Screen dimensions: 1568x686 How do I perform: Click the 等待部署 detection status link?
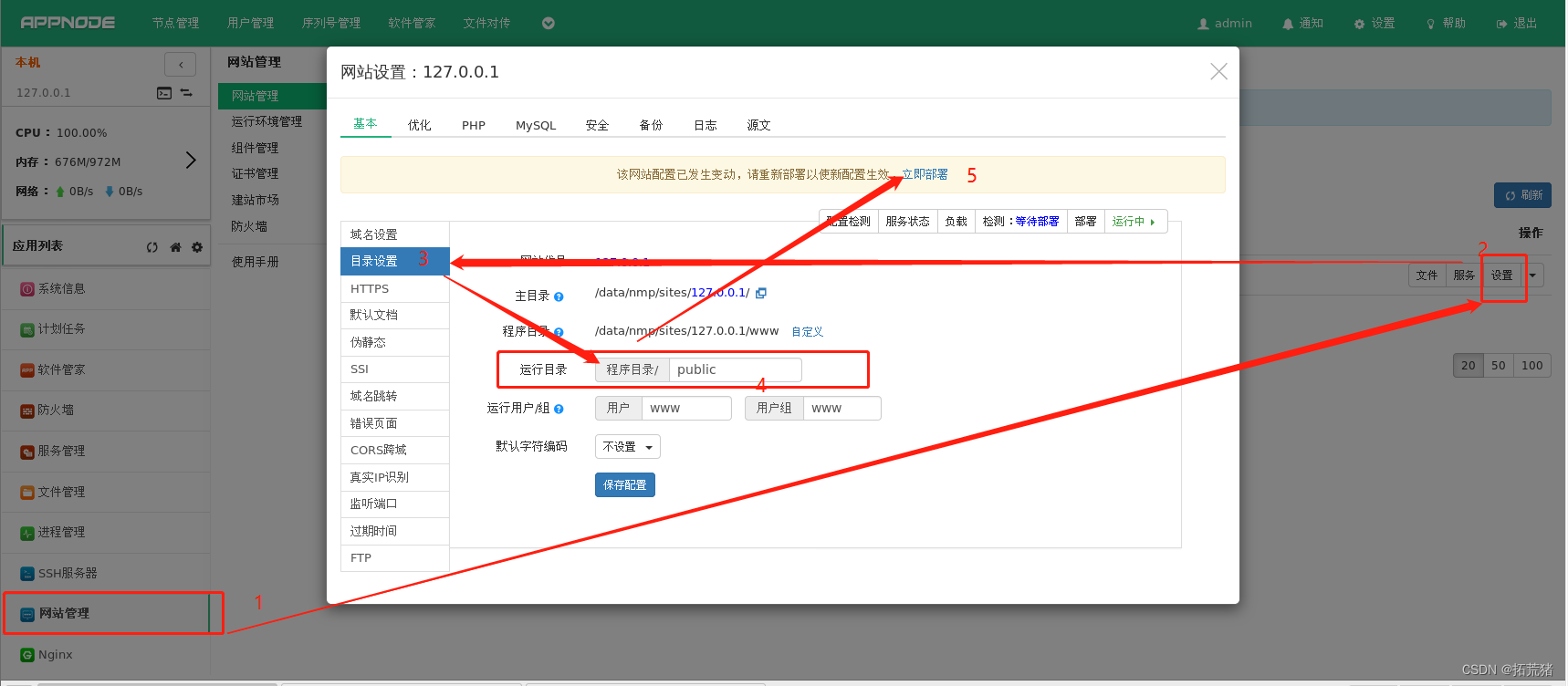point(1037,222)
